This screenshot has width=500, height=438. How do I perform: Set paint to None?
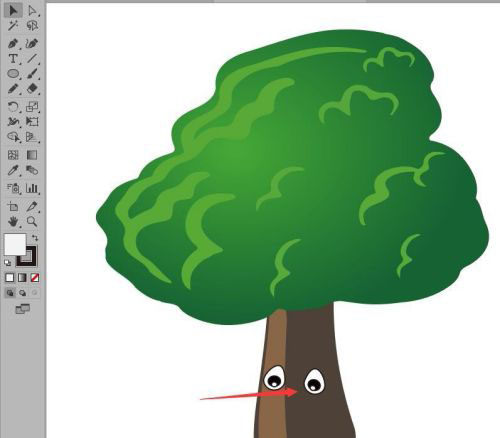pos(35,278)
